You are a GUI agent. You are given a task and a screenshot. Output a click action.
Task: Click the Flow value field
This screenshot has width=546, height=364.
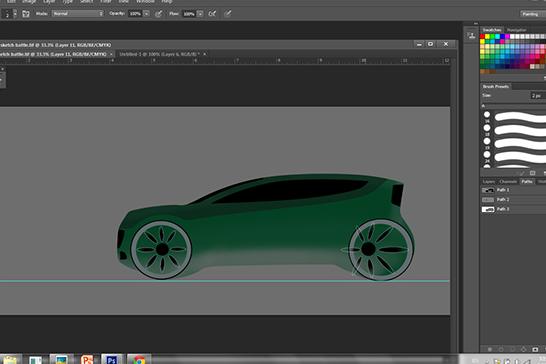pos(189,14)
